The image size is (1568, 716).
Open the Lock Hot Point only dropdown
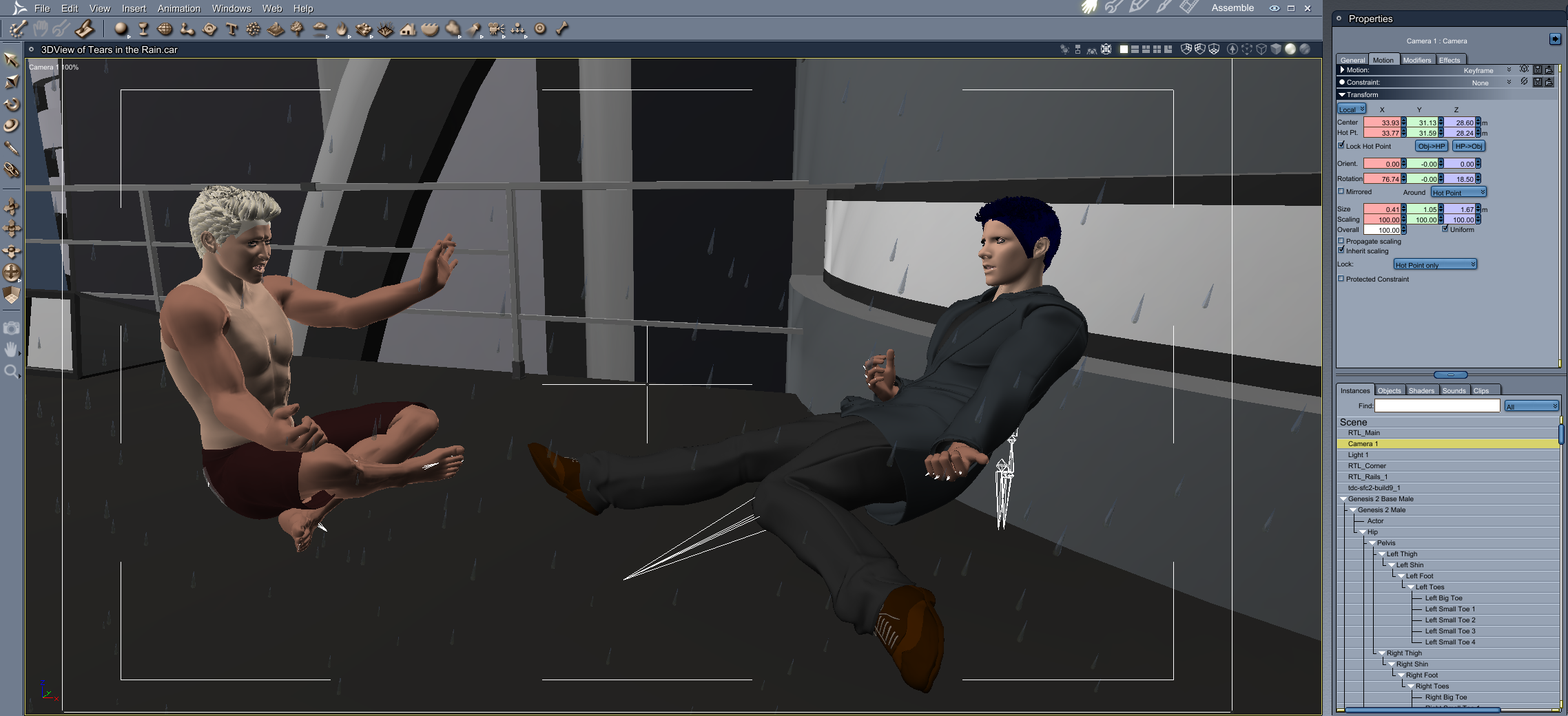1435,264
